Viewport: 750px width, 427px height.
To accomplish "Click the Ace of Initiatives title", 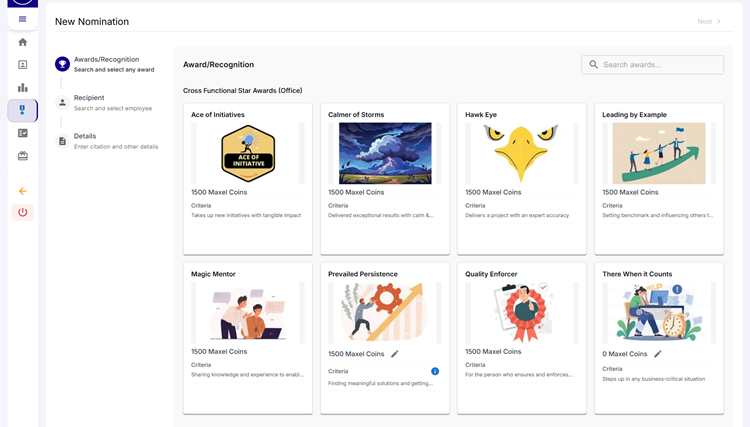I will tap(218, 115).
